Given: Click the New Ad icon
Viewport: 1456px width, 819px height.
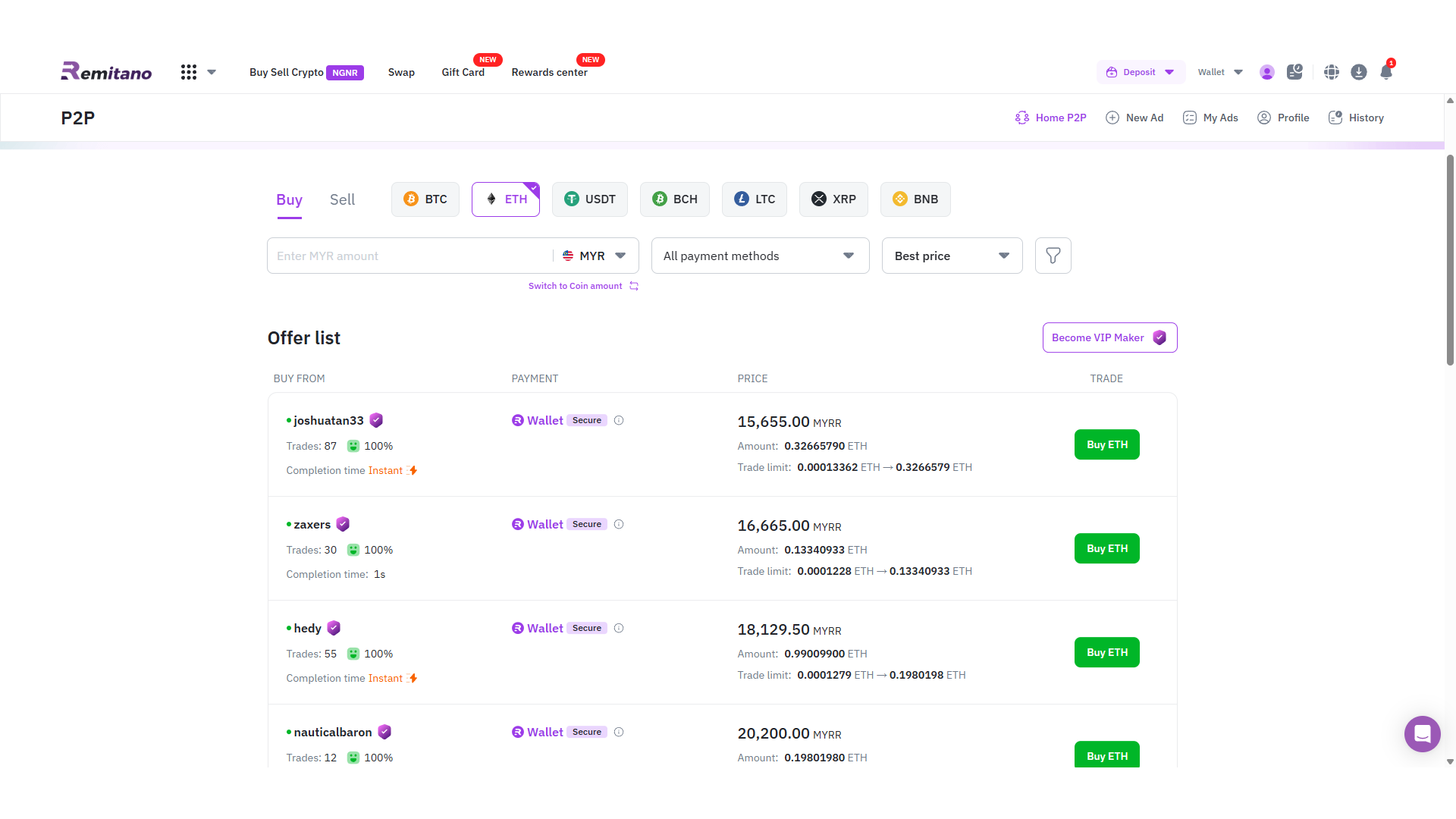Looking at the screenshot, I should click(1113, 118).
